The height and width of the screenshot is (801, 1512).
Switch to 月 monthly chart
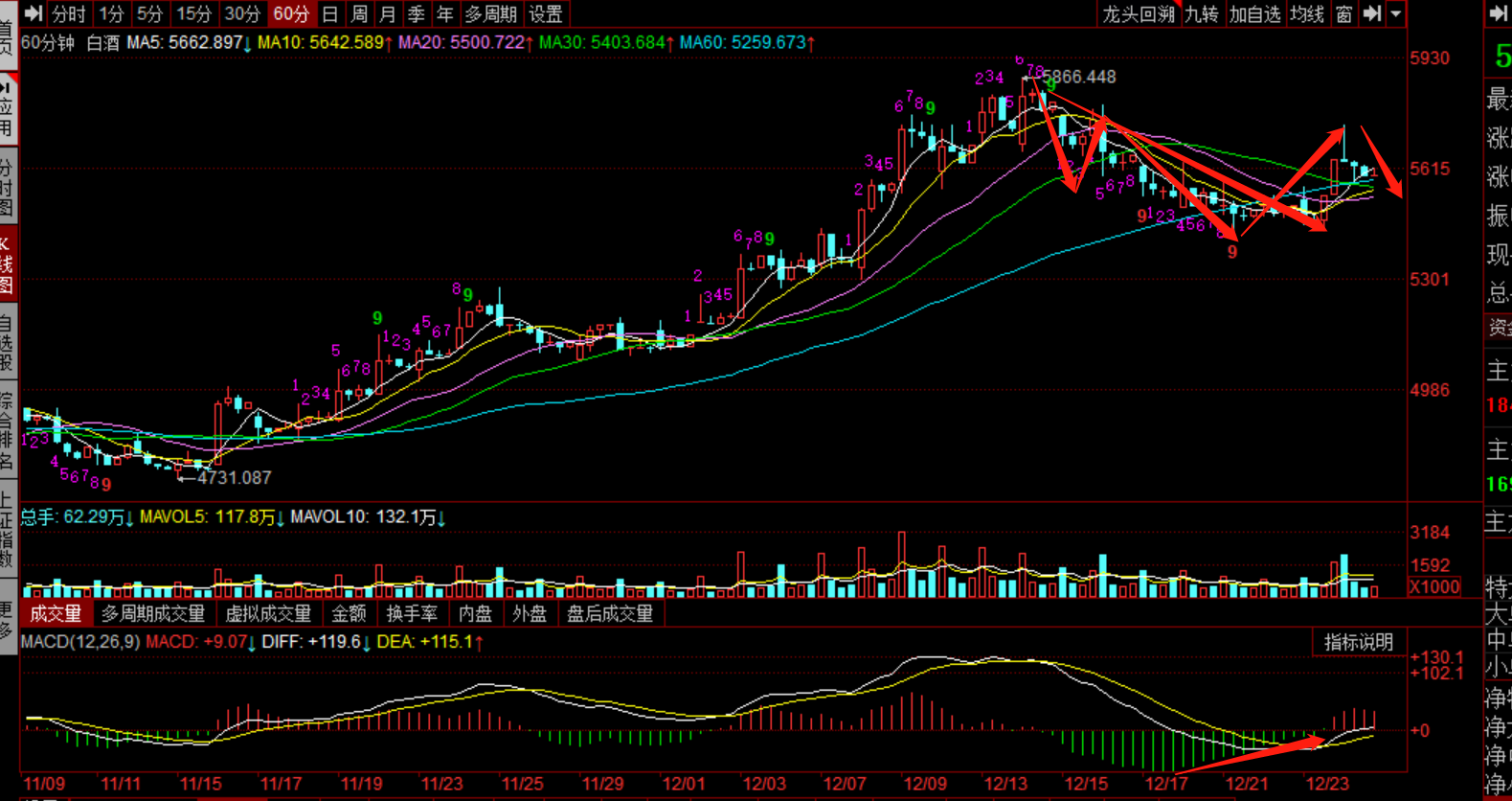coord(388,13)
